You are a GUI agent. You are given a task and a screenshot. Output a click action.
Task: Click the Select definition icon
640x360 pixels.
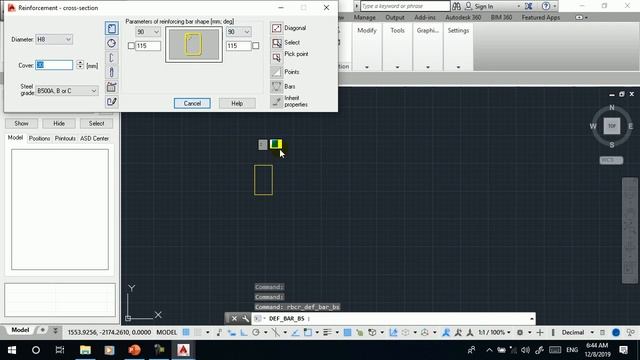pos(276,43)
